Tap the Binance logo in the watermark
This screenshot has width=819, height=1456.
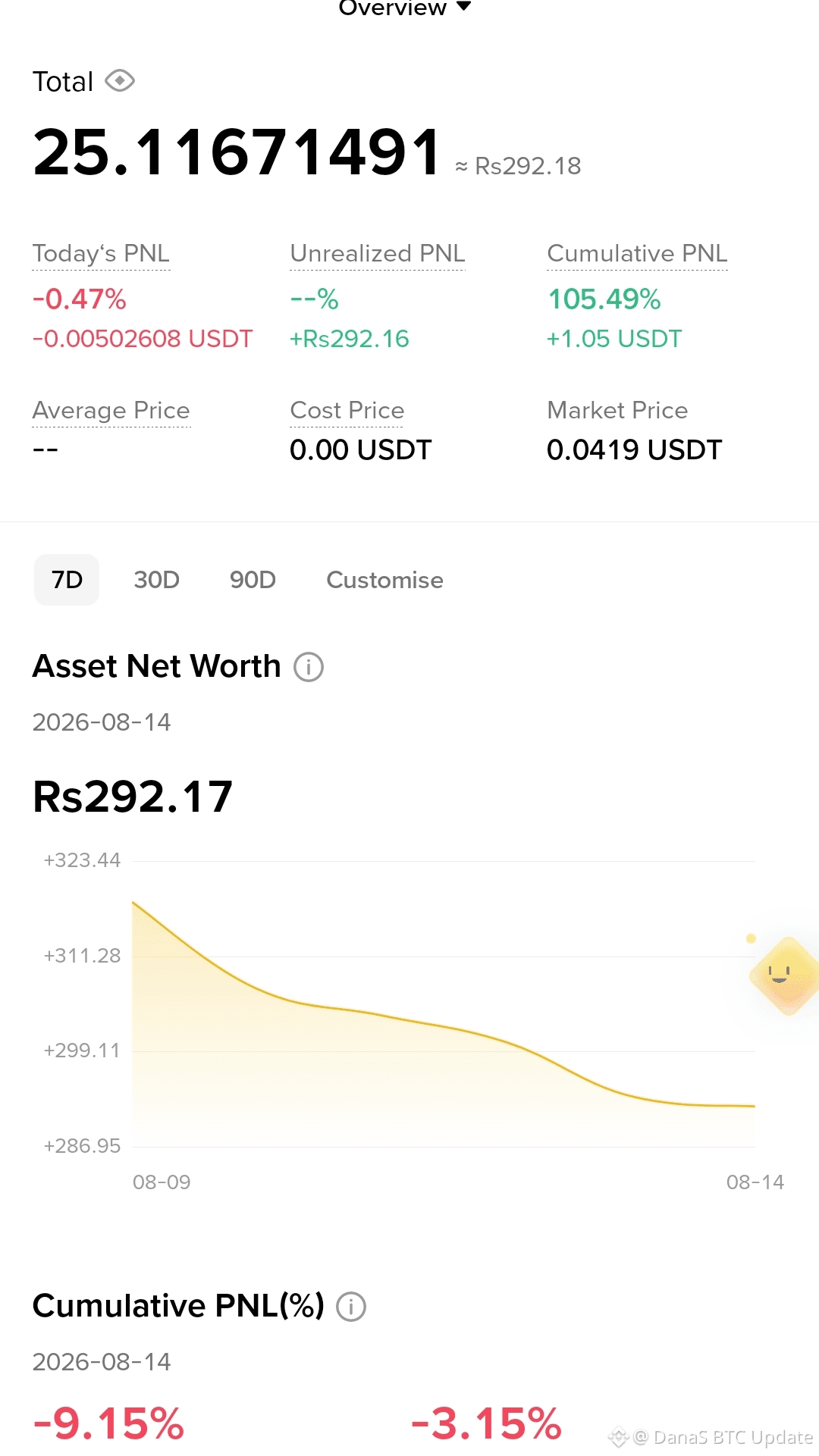(x=618, y=1437)
